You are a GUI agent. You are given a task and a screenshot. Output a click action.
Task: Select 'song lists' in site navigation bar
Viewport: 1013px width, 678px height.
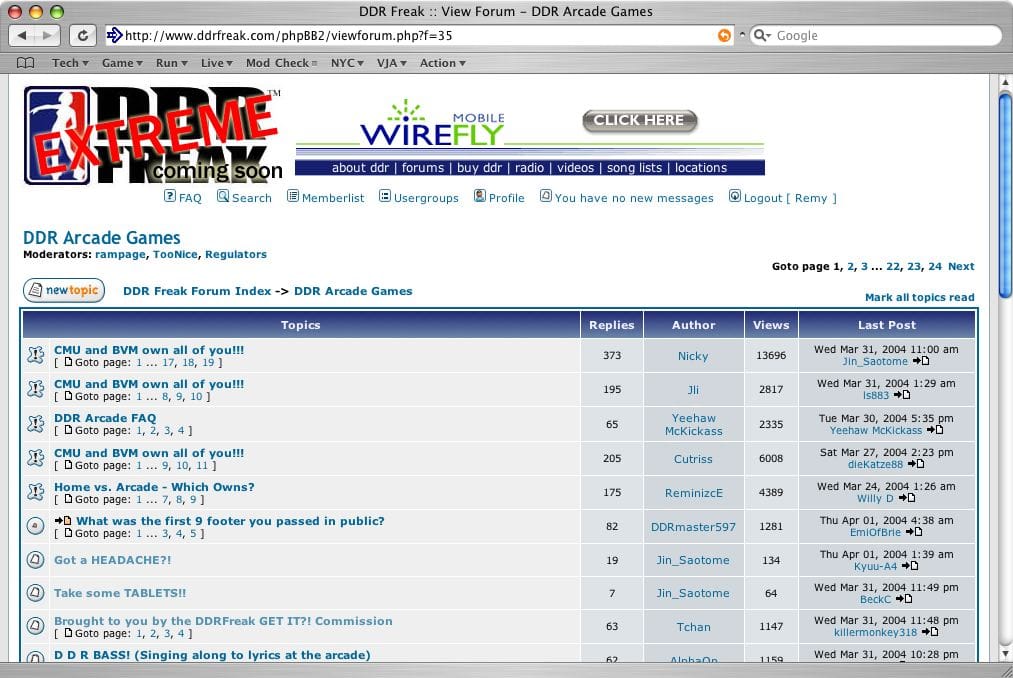(634, 168)
